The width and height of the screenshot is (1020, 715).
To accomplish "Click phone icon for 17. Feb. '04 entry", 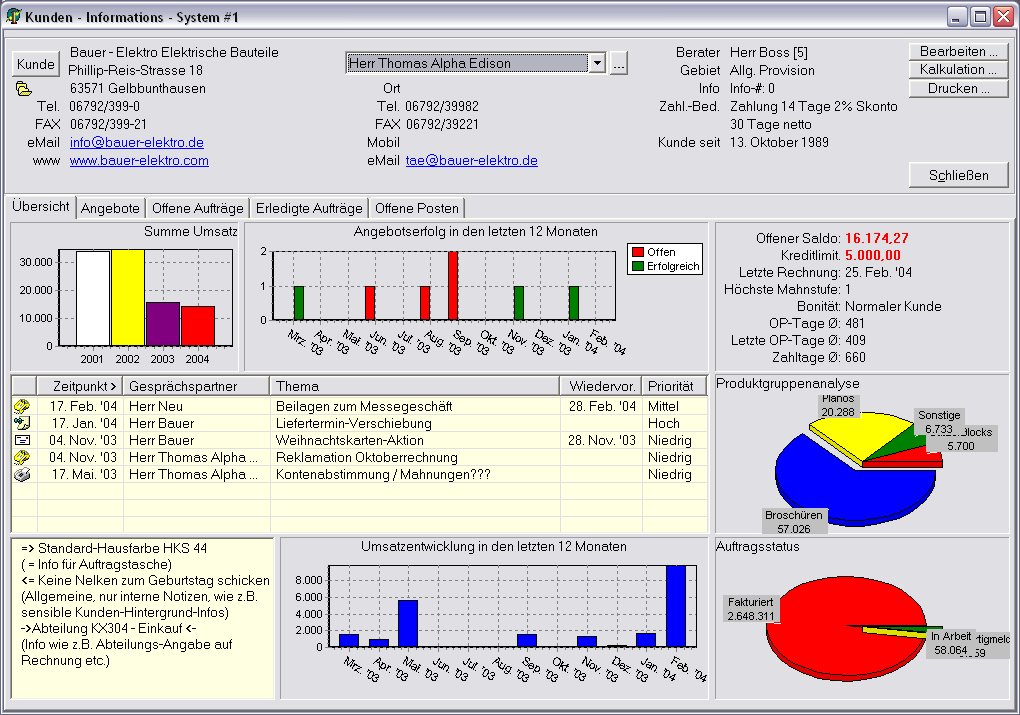I will (x=23, y=406).
